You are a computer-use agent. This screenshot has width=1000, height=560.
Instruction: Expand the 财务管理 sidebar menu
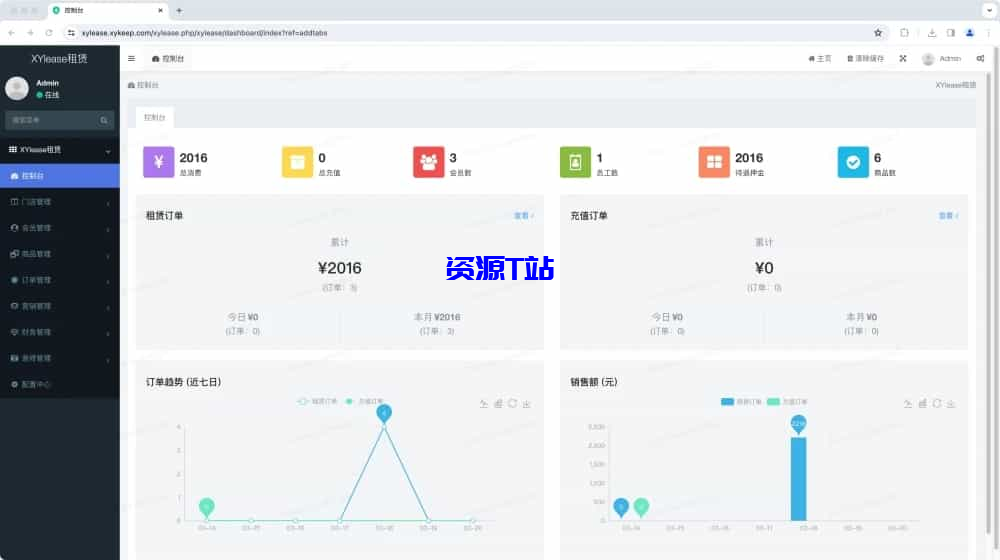click(60, 333)
